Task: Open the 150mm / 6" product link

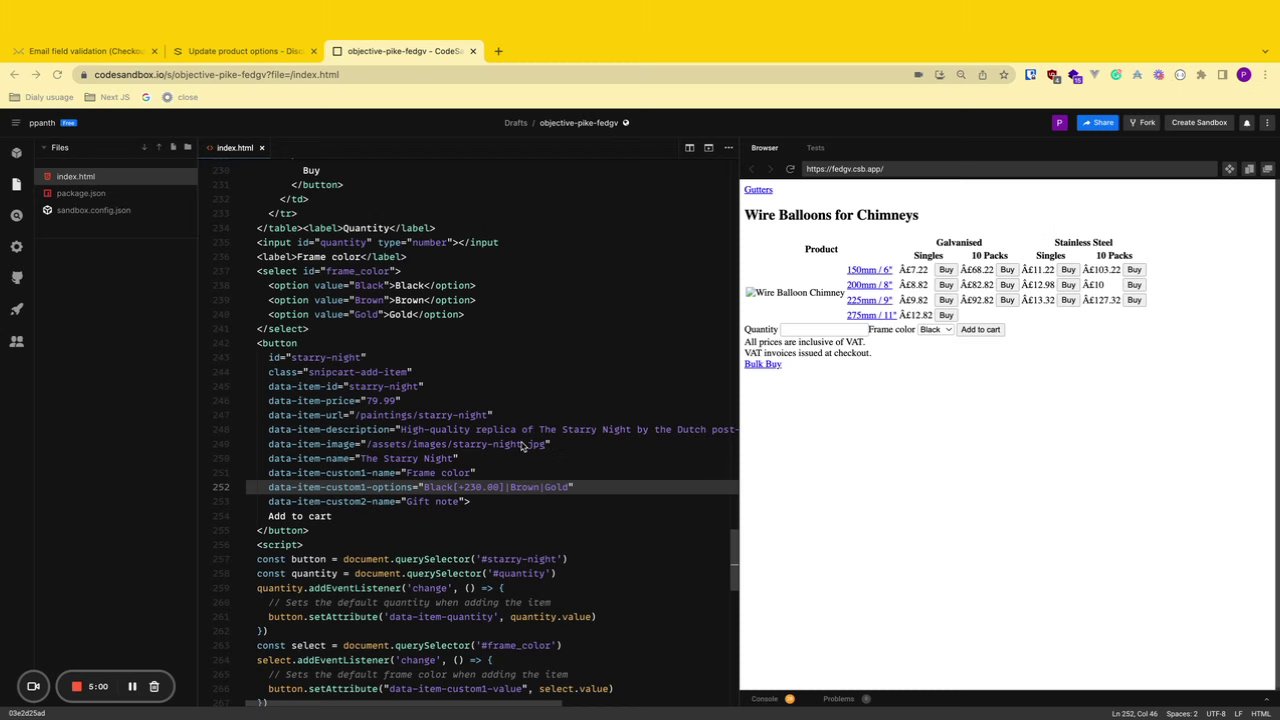Action: click(869, 270)
